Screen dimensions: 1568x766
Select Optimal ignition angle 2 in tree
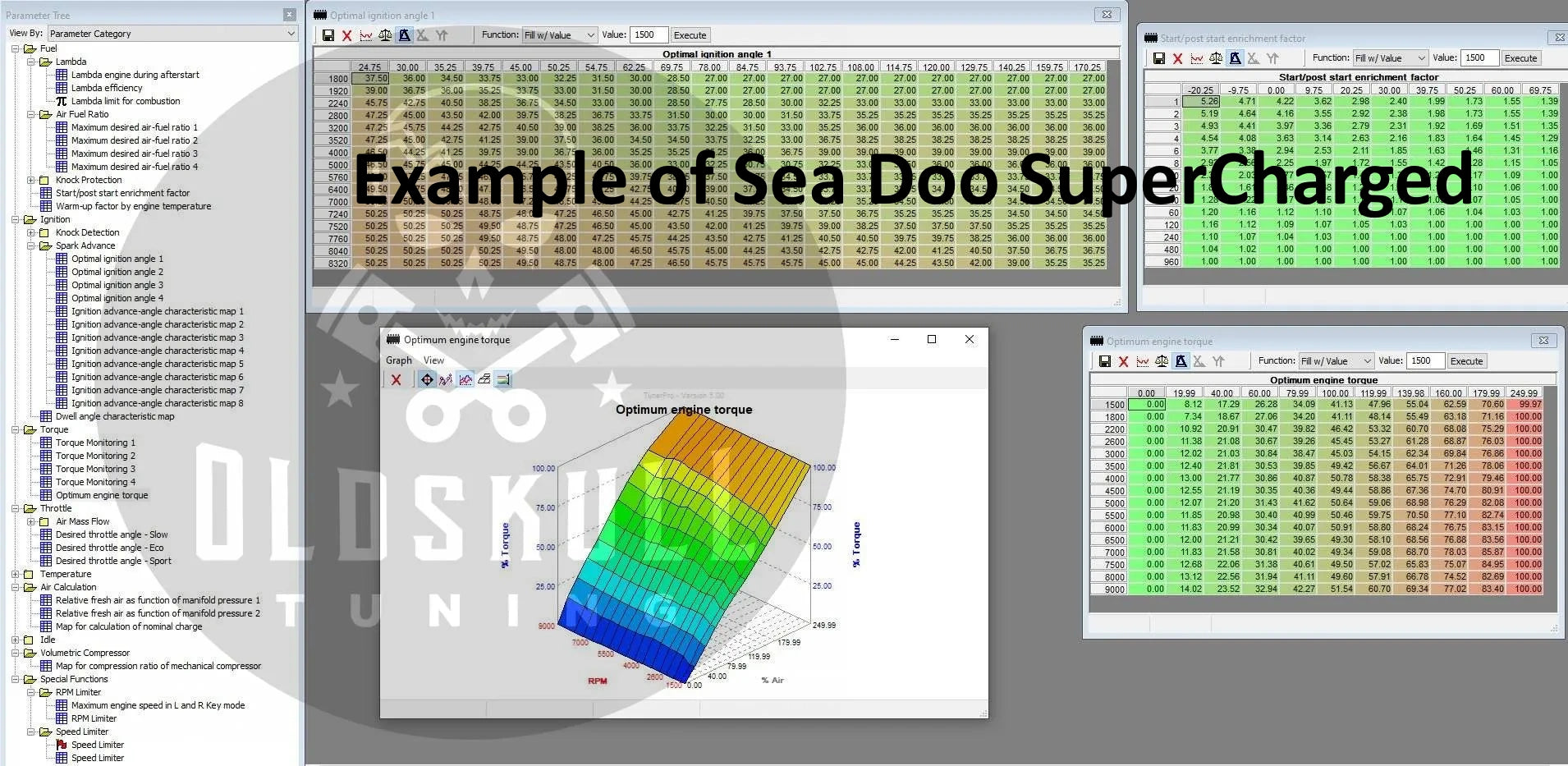pos(117,272)
